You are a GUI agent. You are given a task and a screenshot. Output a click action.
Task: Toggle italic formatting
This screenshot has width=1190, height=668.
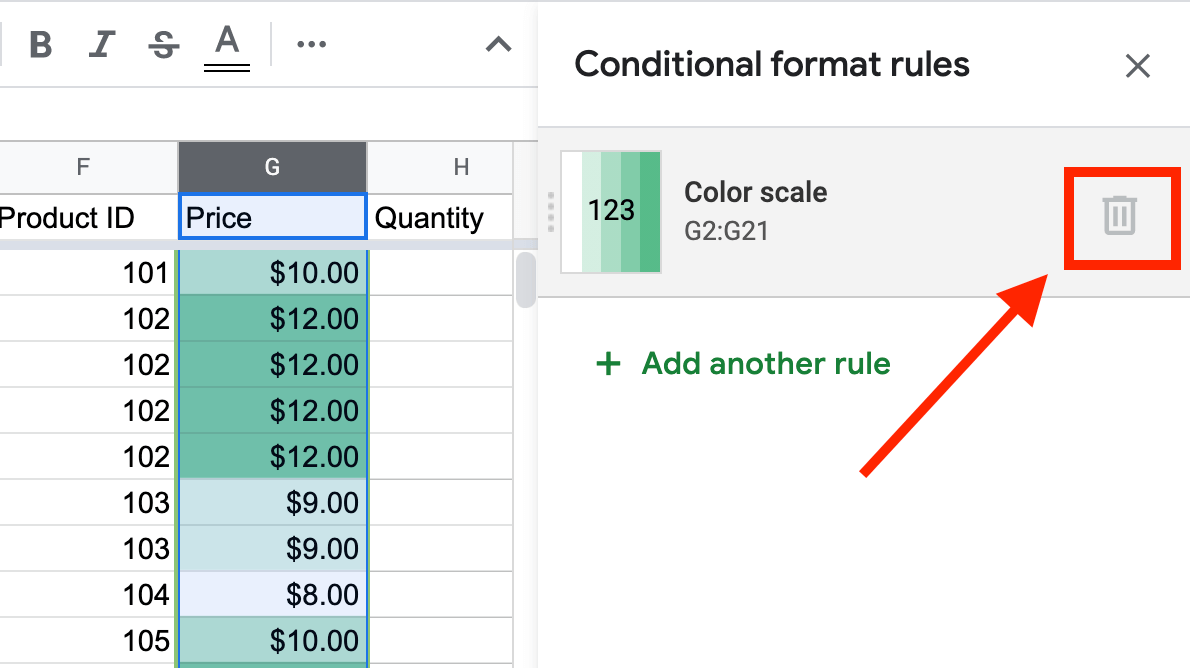pyautogui.click(x=101, y=44)
